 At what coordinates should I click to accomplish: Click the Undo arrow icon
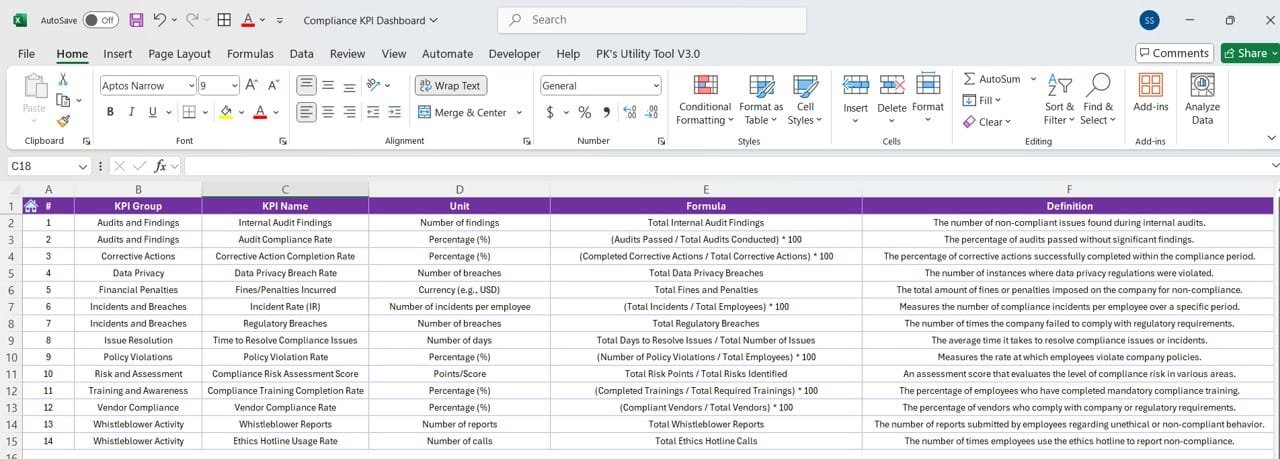(x=159, y=20)
